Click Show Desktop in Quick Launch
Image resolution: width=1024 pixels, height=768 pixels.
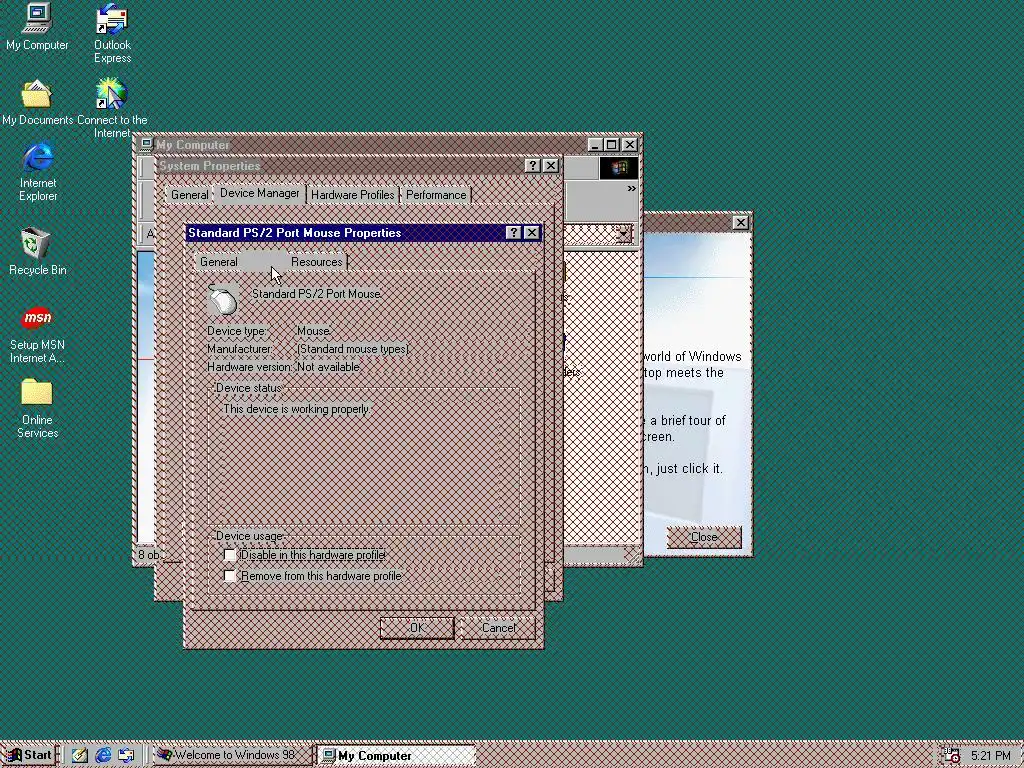80,756
